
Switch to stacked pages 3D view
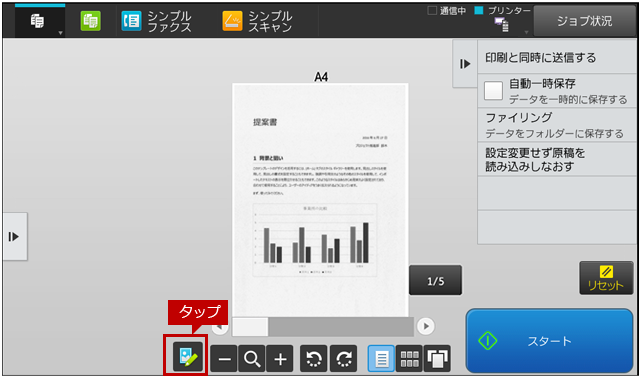tap(437, 358)
